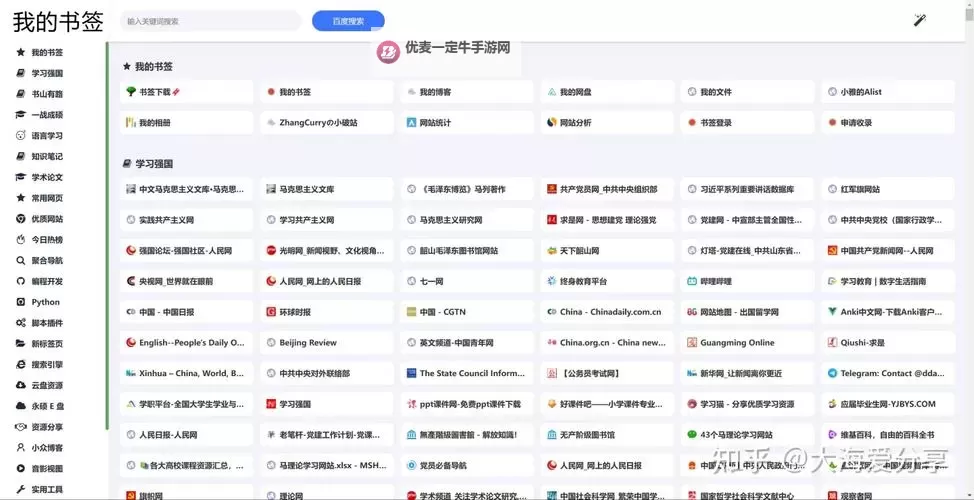Open the 党员必备导航 bookmark card
The width and height of the screenshot is (974, 500).
tap(467, 465)
